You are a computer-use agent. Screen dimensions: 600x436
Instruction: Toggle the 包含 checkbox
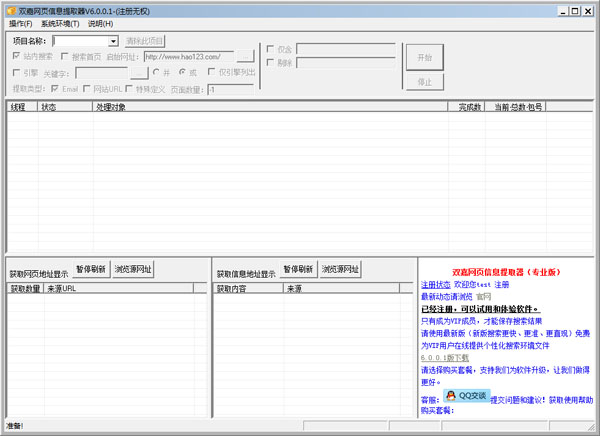pos(270,48)
